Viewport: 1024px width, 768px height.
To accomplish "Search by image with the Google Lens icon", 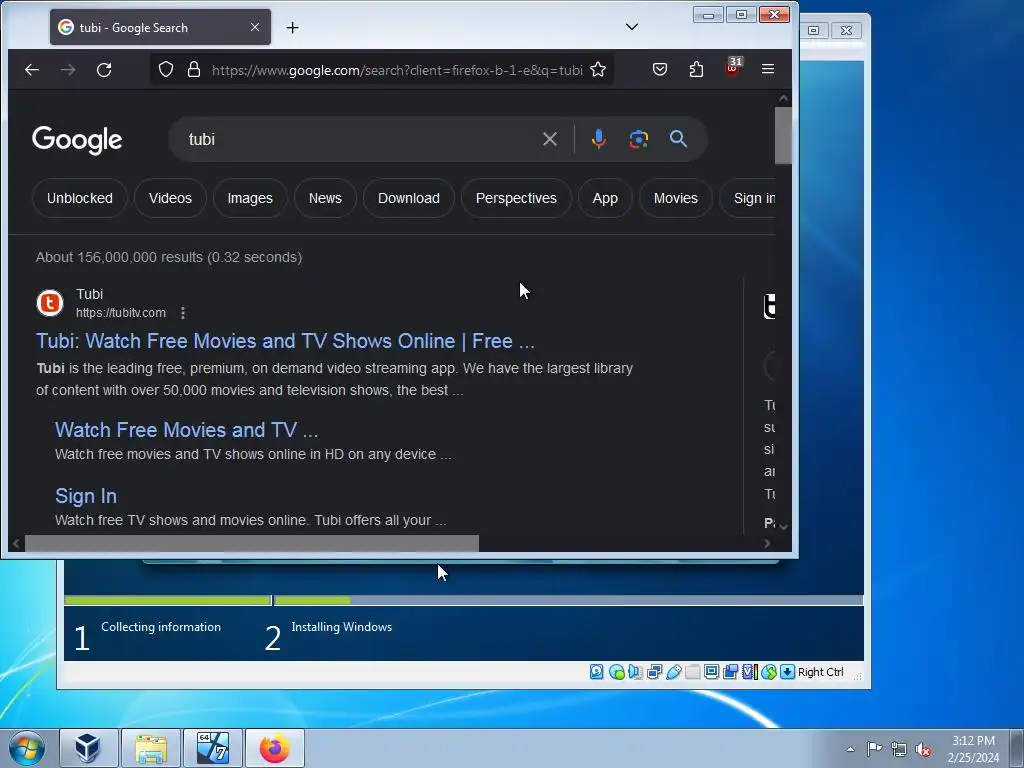I will point(639,139).
